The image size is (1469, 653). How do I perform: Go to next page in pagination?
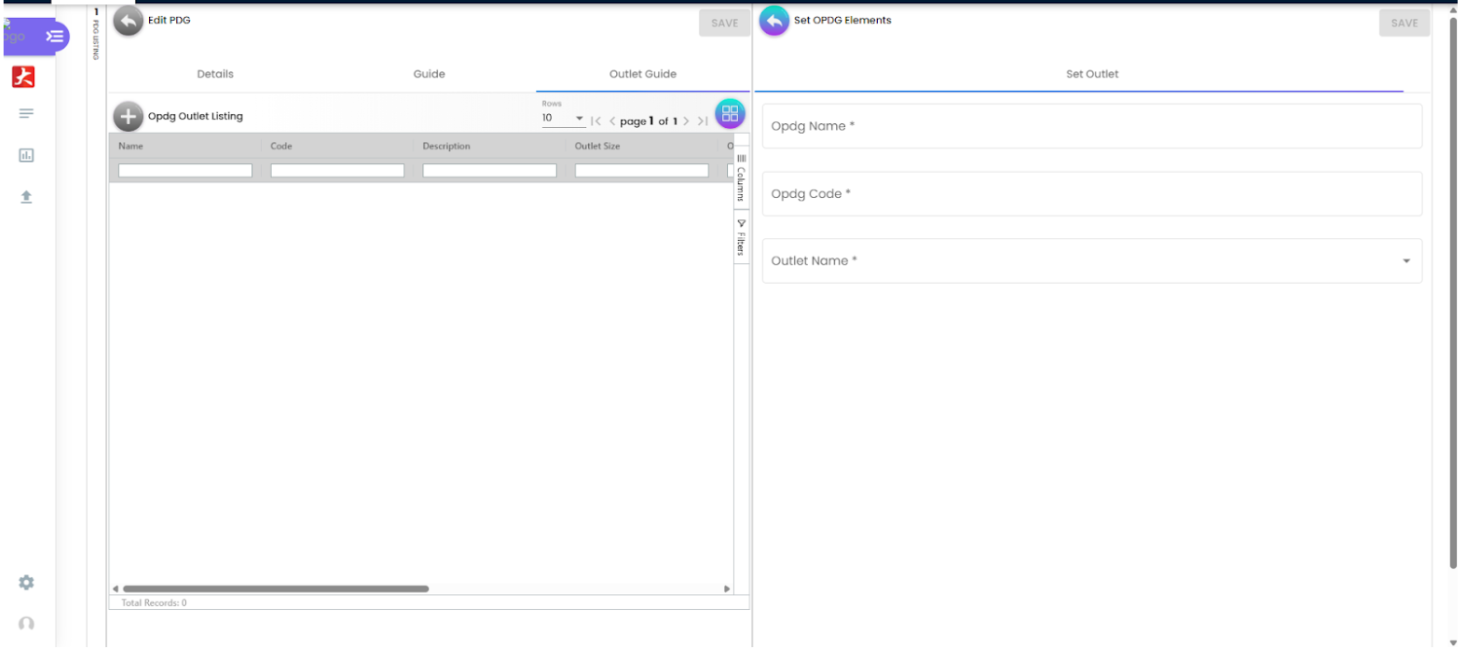pyautogui.click(x=686, y=121)
